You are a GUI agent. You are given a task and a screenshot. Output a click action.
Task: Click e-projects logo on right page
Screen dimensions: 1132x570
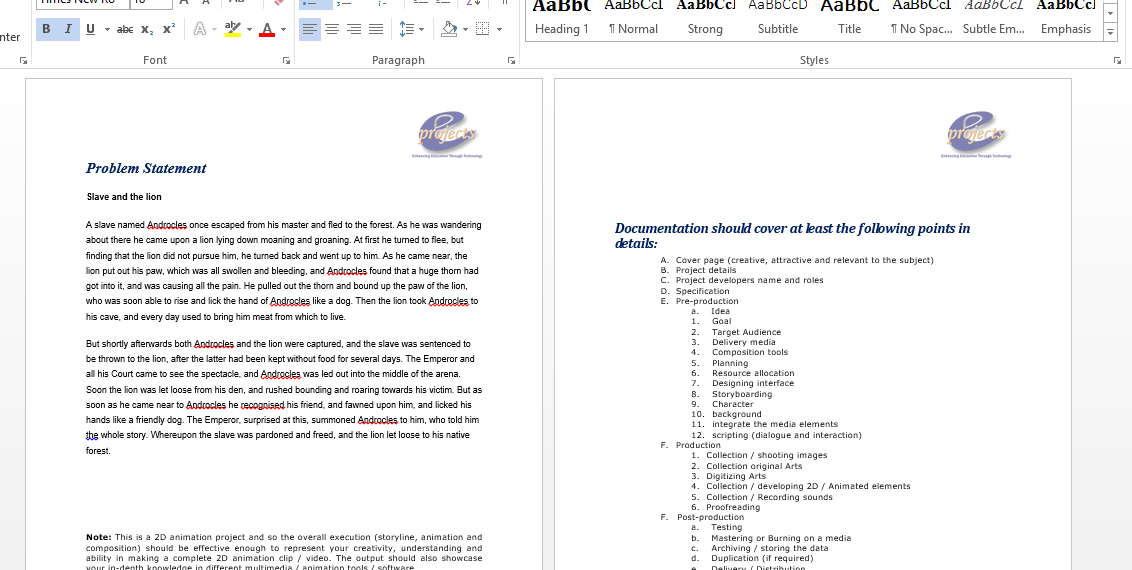click(x=976, y=134)
